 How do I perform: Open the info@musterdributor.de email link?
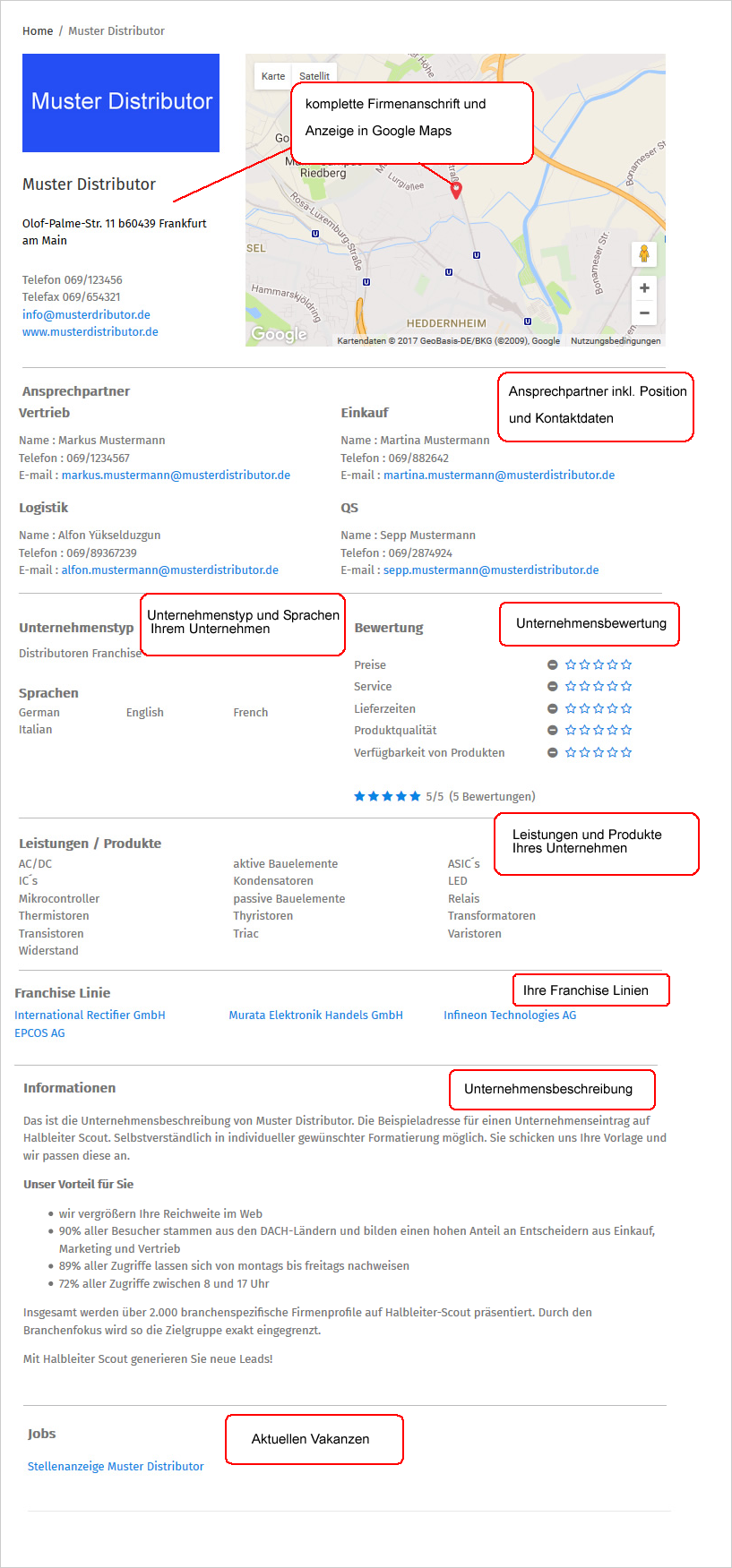[x=86, y=314]
